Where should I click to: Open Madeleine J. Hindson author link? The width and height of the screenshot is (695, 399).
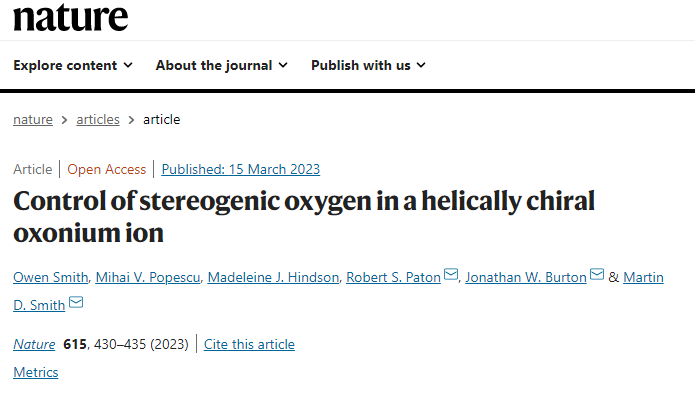[273, 278]
